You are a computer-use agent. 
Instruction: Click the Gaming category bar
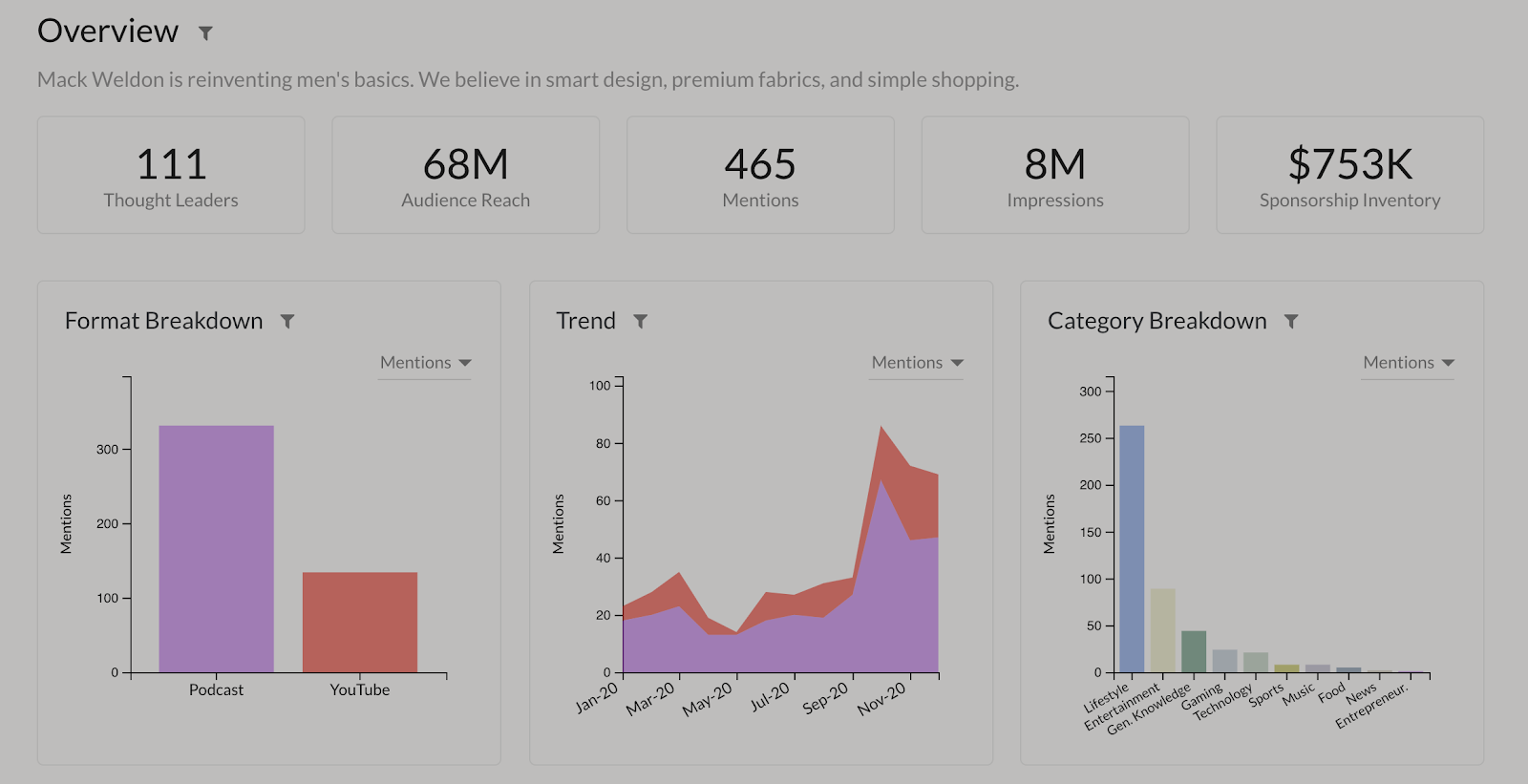(x=1224, y=661)
